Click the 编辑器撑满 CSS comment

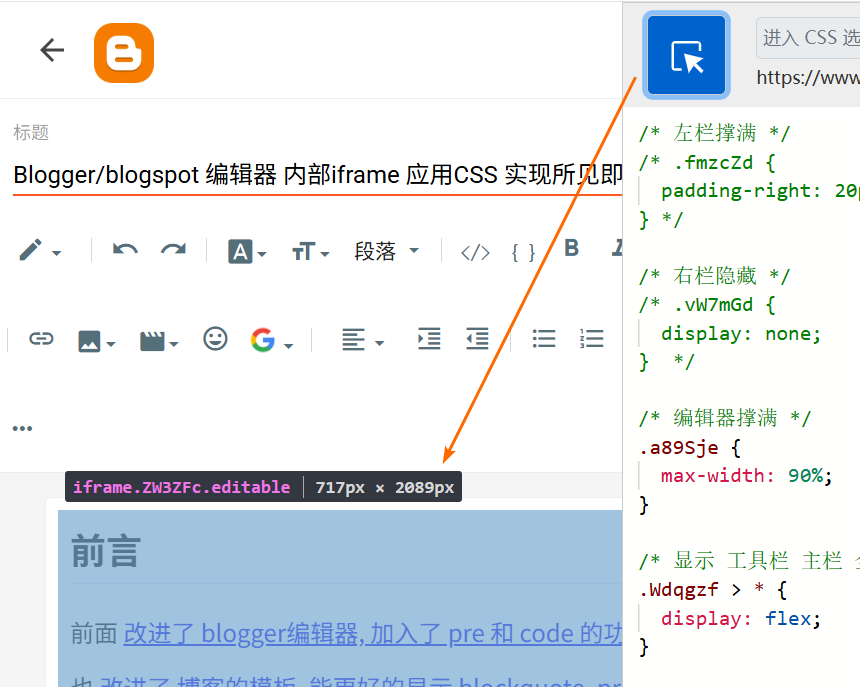[725, 418]
